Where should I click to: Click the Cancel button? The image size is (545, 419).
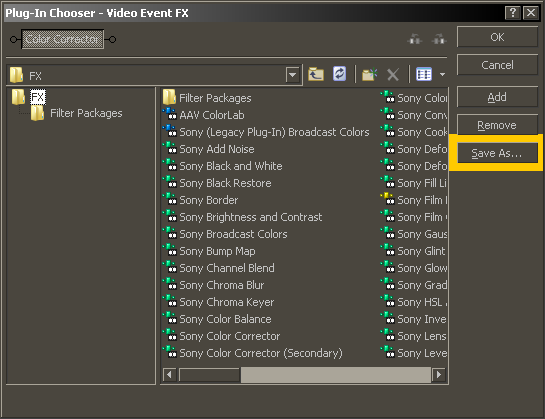497,65
